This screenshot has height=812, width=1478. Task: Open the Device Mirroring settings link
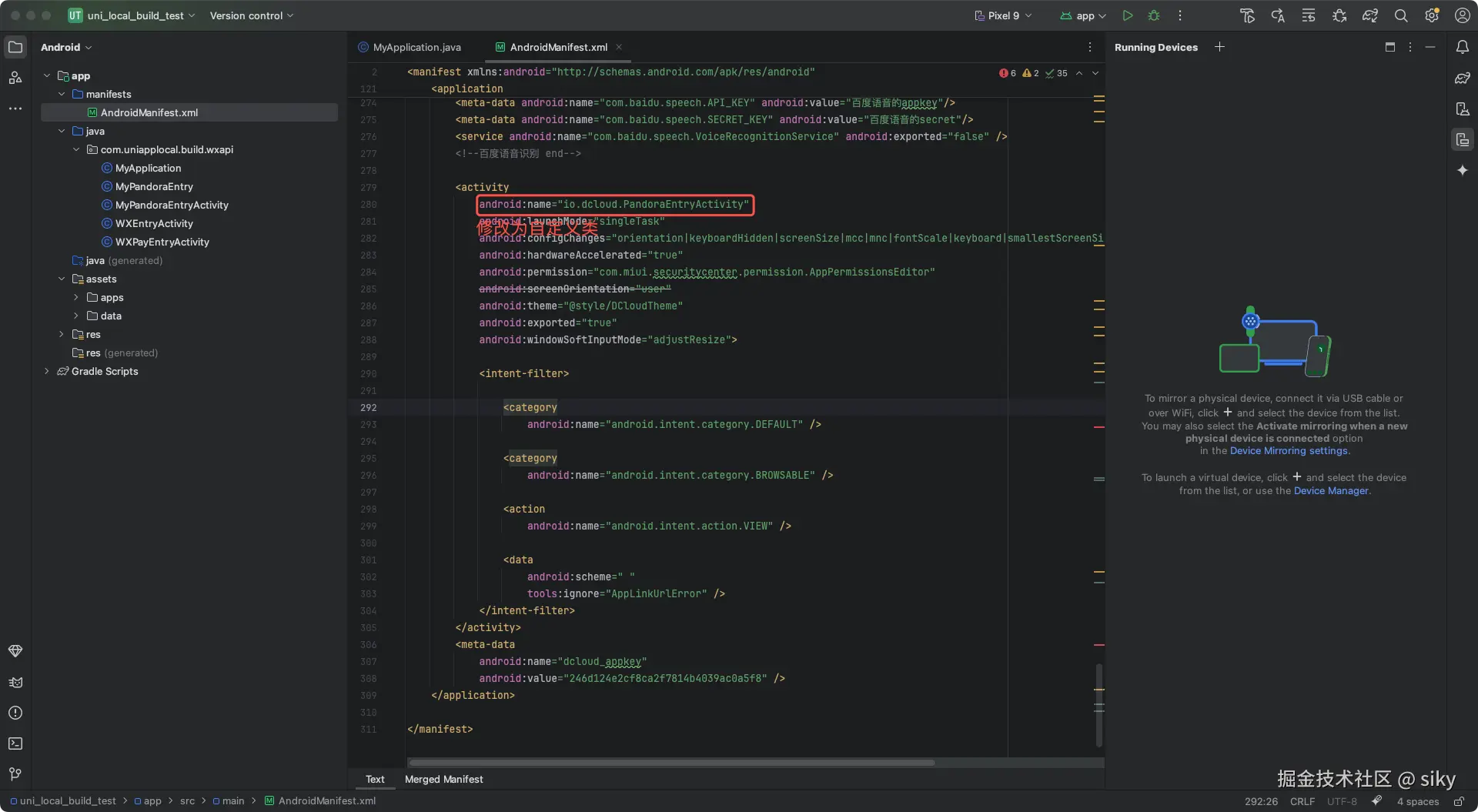point(1289,451)
